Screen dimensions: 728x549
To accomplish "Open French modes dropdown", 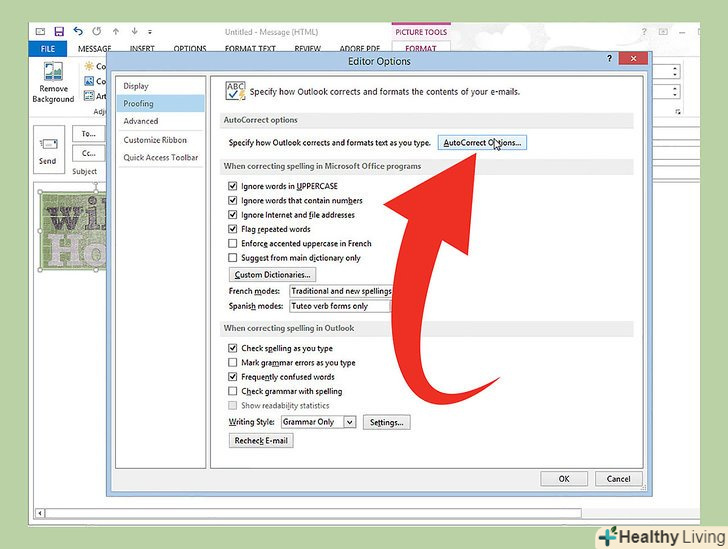I will click(x=341, y=291).
